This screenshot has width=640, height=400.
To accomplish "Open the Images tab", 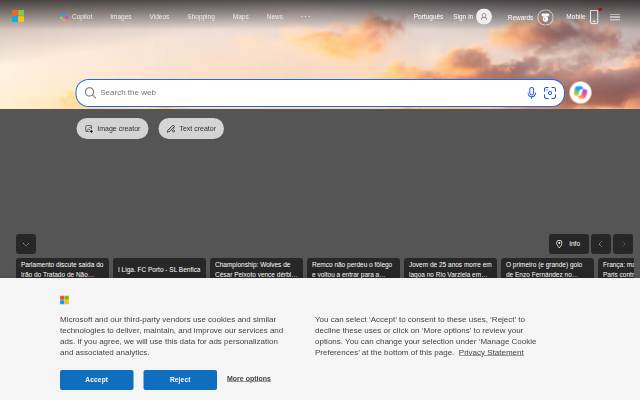I will coord(121,17).
